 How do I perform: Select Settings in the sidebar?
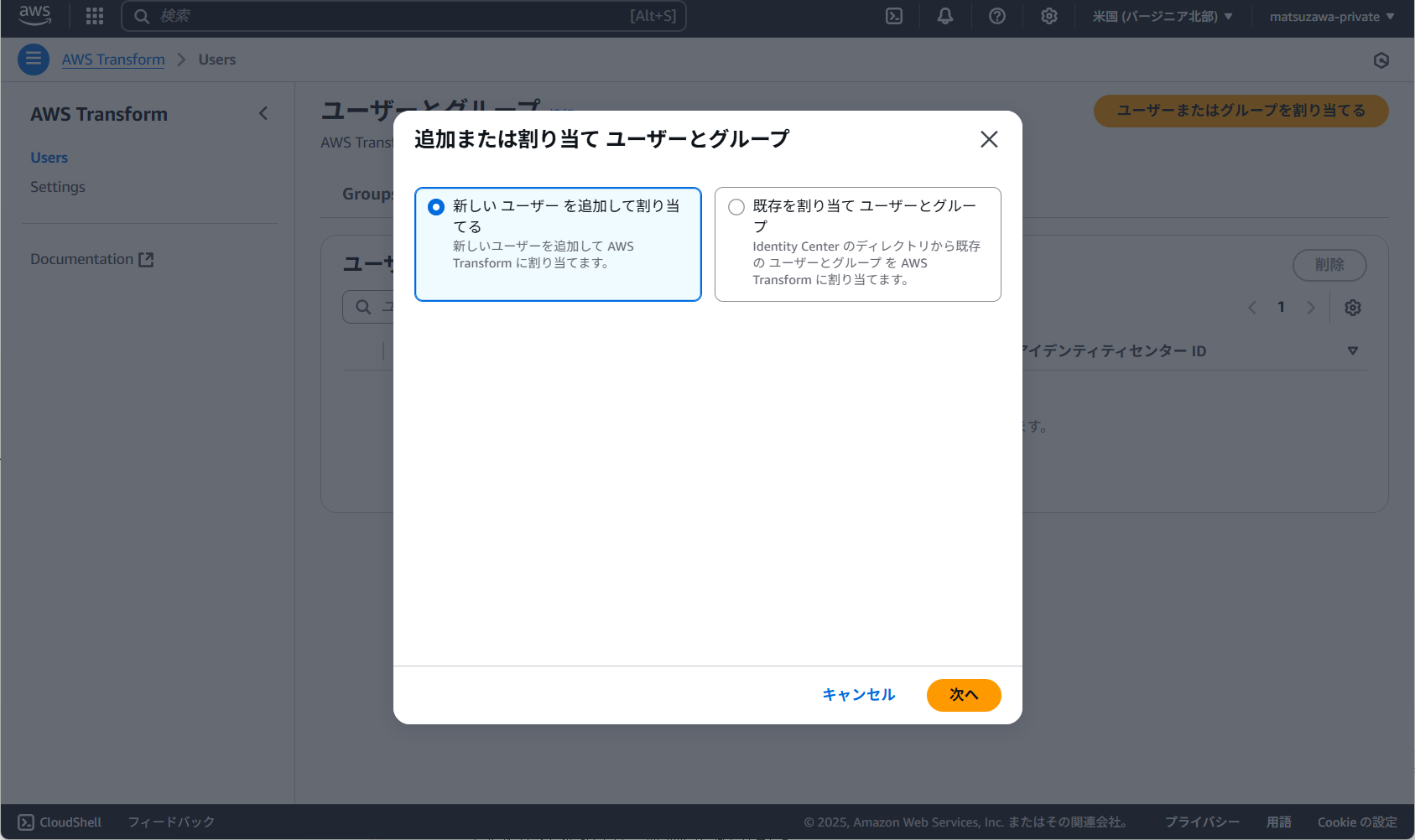coord(57,186)
